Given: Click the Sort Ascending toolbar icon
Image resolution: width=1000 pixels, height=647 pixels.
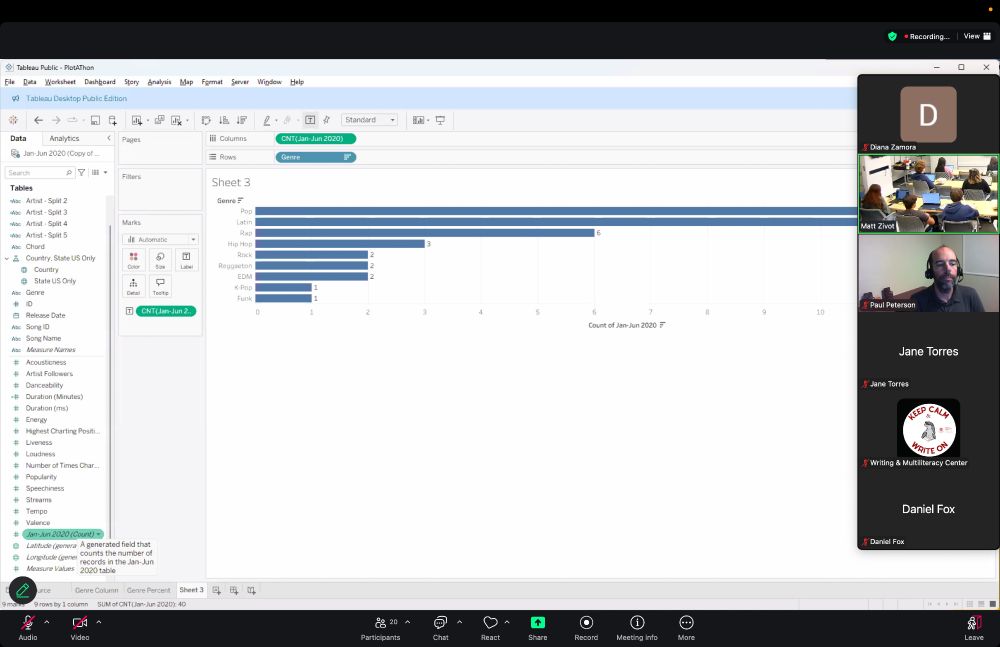Looking at the screenshot, I should pos(224,120).
